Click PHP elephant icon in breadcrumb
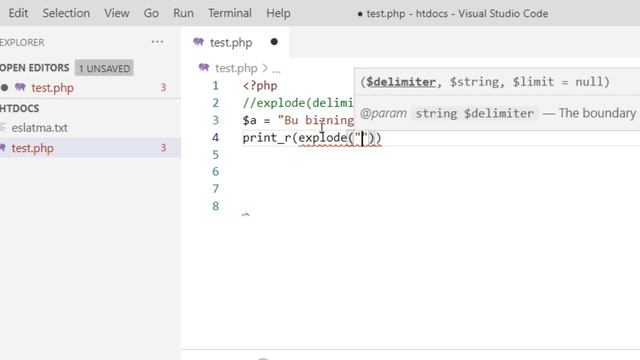This screenshot has width=640, height=360. tap(204, 67)
